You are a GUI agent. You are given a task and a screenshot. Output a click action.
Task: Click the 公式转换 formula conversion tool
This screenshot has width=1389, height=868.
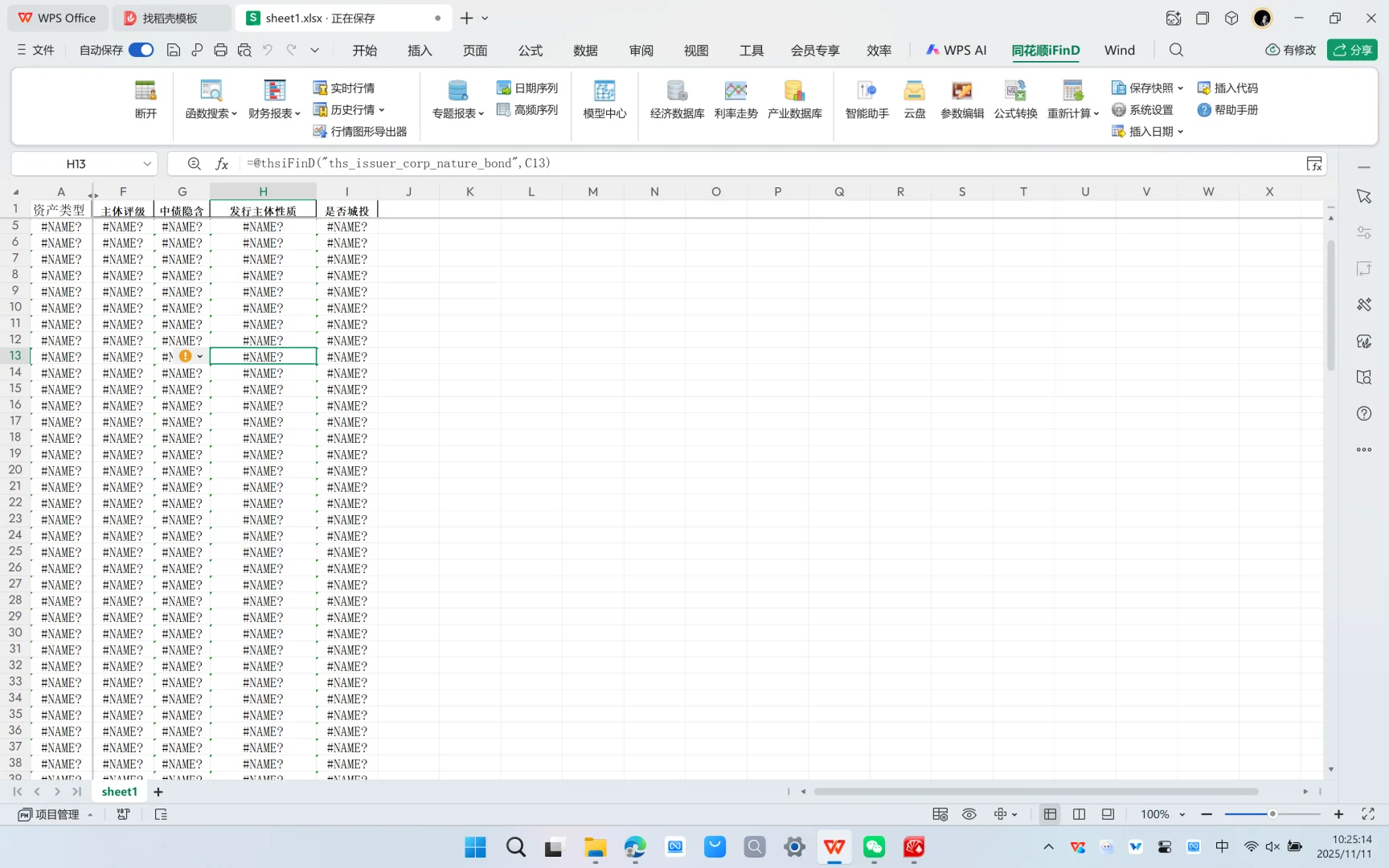coord(1015,100)
